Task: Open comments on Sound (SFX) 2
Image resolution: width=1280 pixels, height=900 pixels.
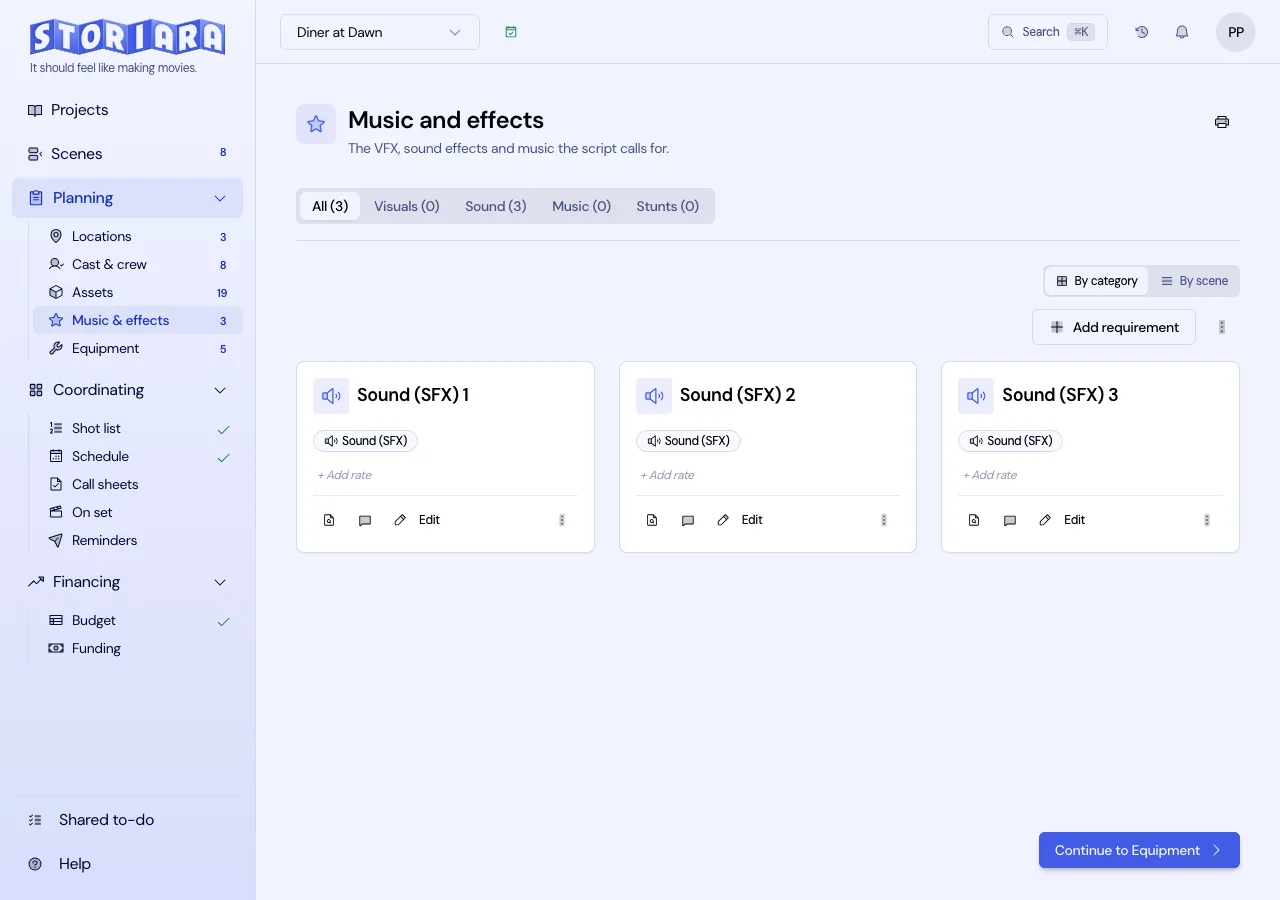Action: point(688,520)
